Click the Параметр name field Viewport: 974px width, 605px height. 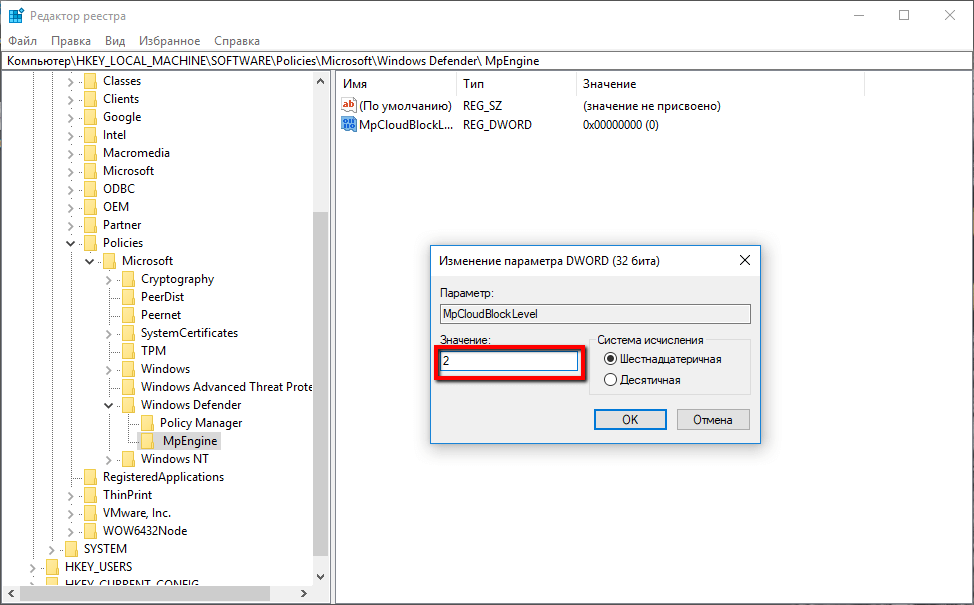tap(595, 314)
